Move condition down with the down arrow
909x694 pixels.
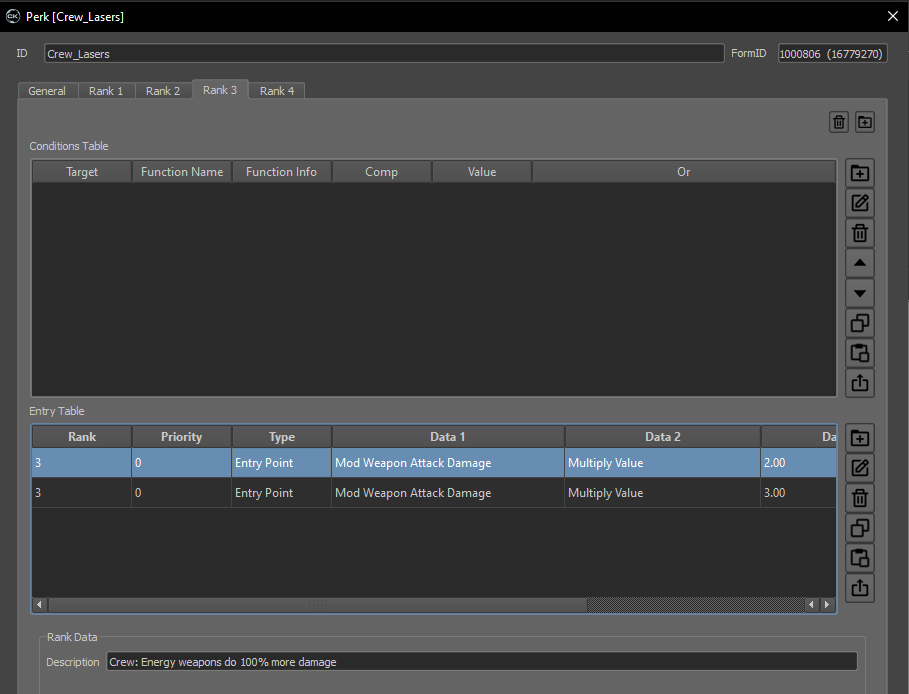click(860, 293)
